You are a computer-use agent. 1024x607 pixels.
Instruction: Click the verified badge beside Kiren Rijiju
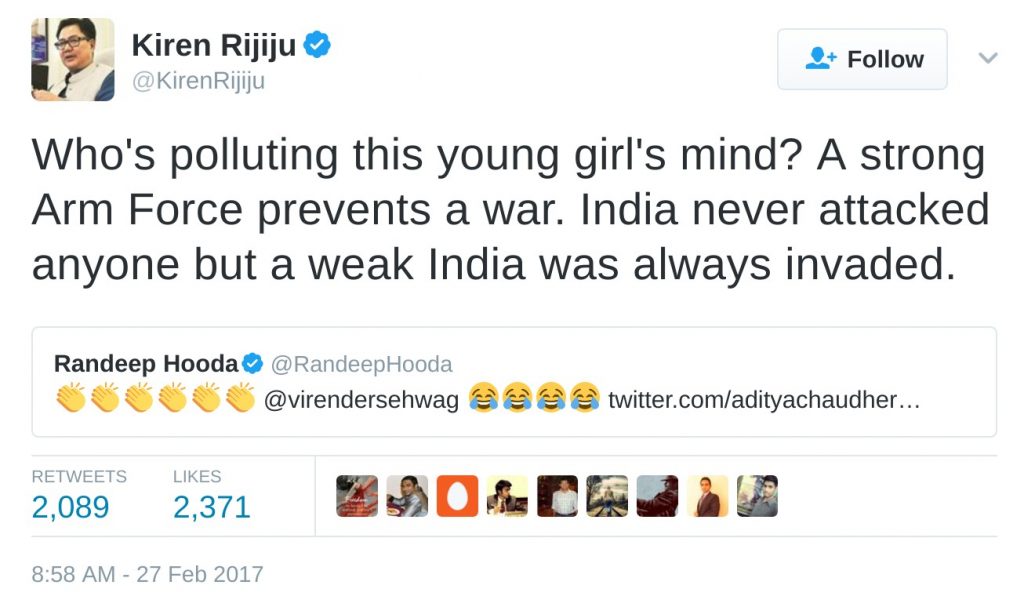(x=317, y=45)
